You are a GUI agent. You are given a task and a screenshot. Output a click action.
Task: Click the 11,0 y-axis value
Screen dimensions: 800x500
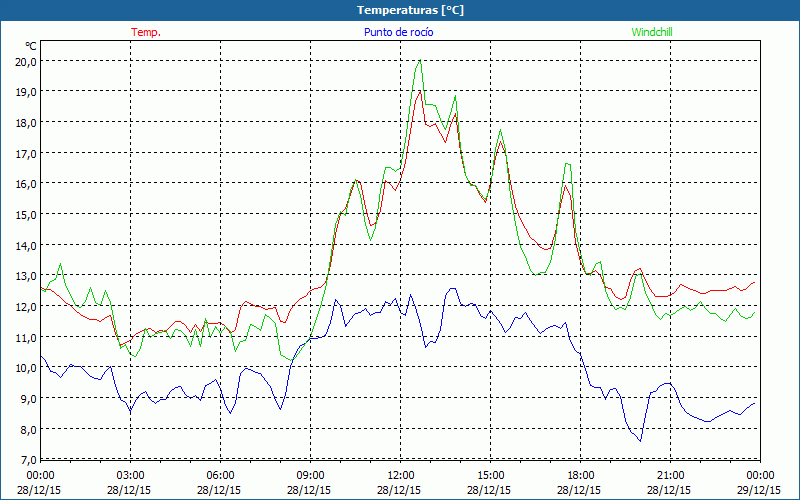[x=27, y=337]
